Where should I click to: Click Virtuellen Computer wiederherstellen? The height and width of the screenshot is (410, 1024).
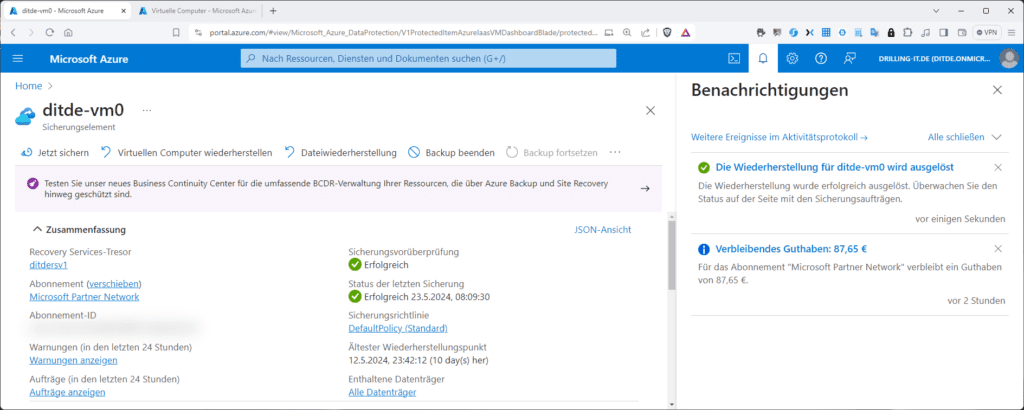click(x=186, y=153)
